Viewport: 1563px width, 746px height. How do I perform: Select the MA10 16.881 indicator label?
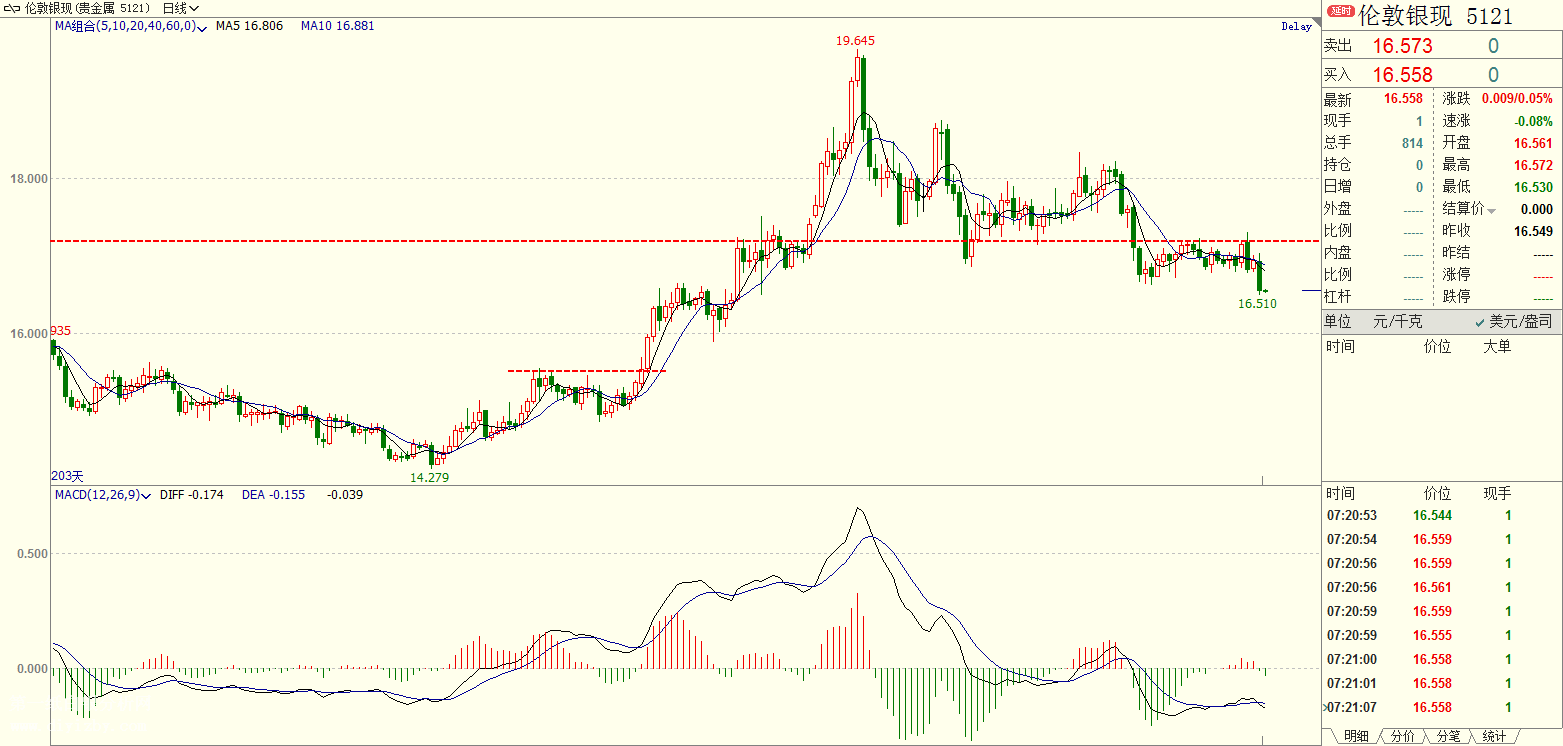tap(337, 26)
